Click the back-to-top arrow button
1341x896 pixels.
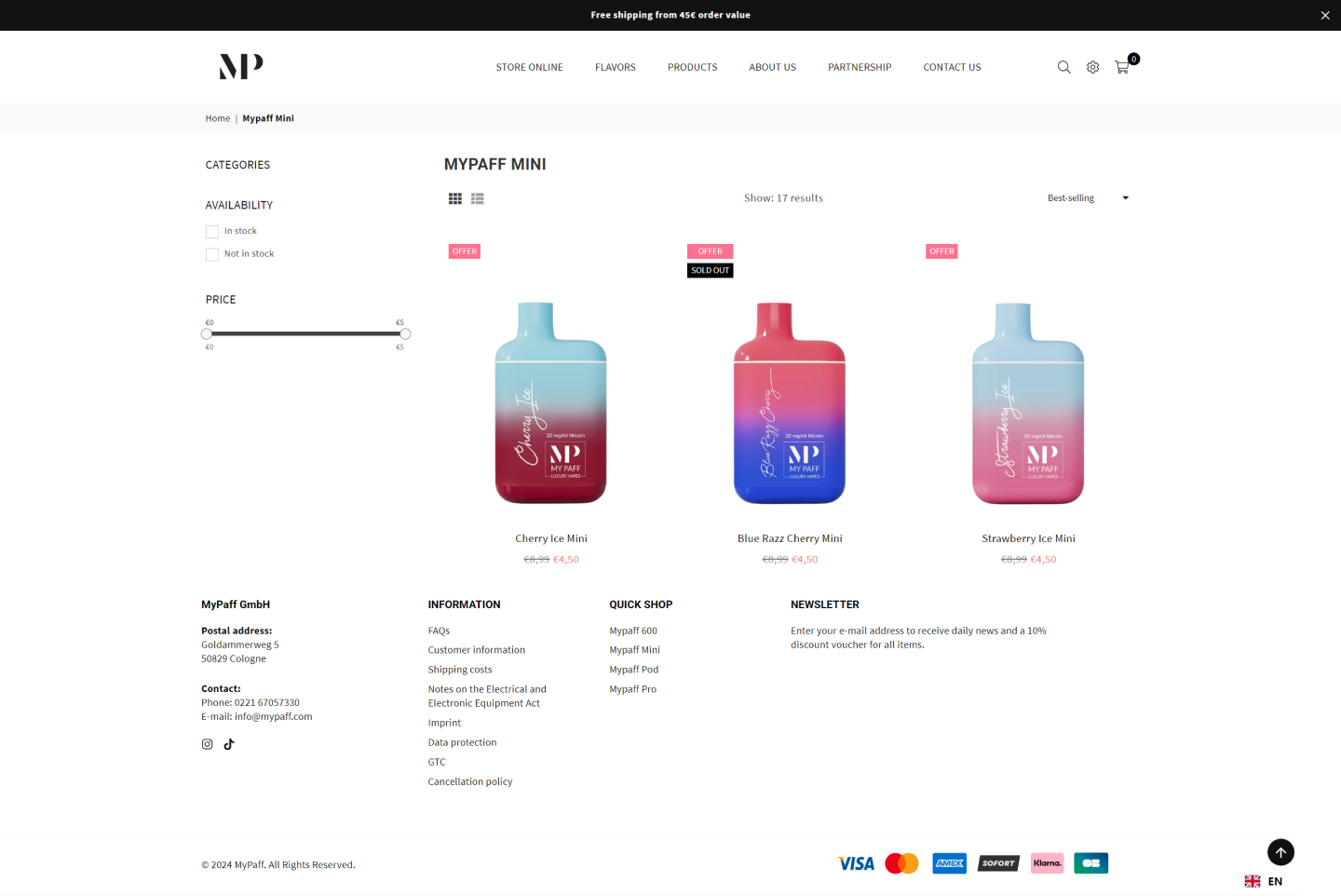coord(1280,852)
